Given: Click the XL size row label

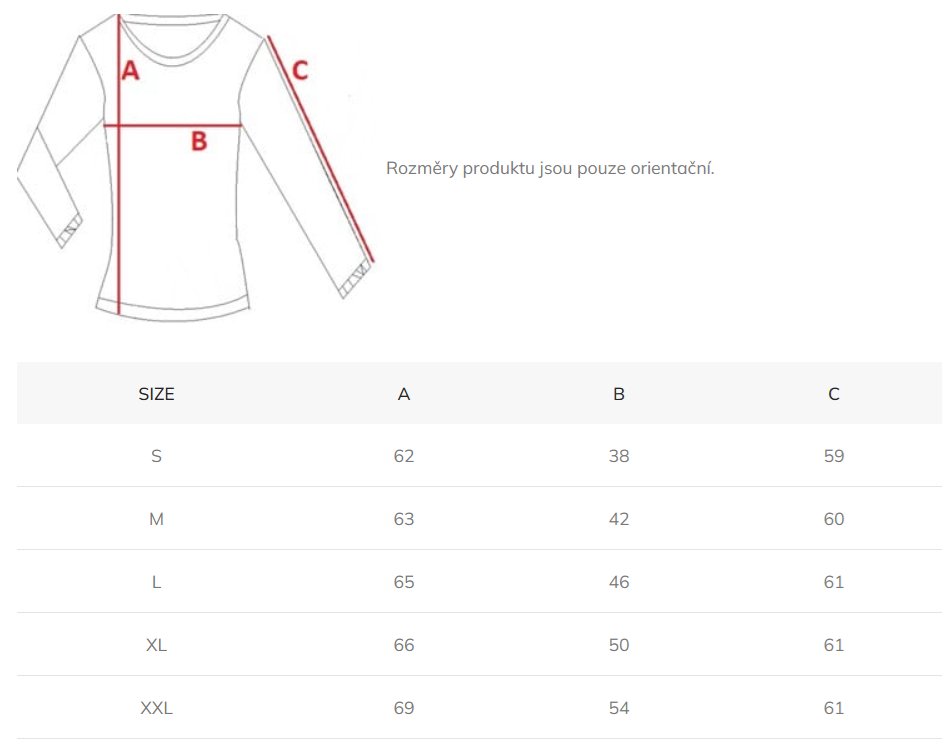Looking at the screenshot, I should click(157, 645).
